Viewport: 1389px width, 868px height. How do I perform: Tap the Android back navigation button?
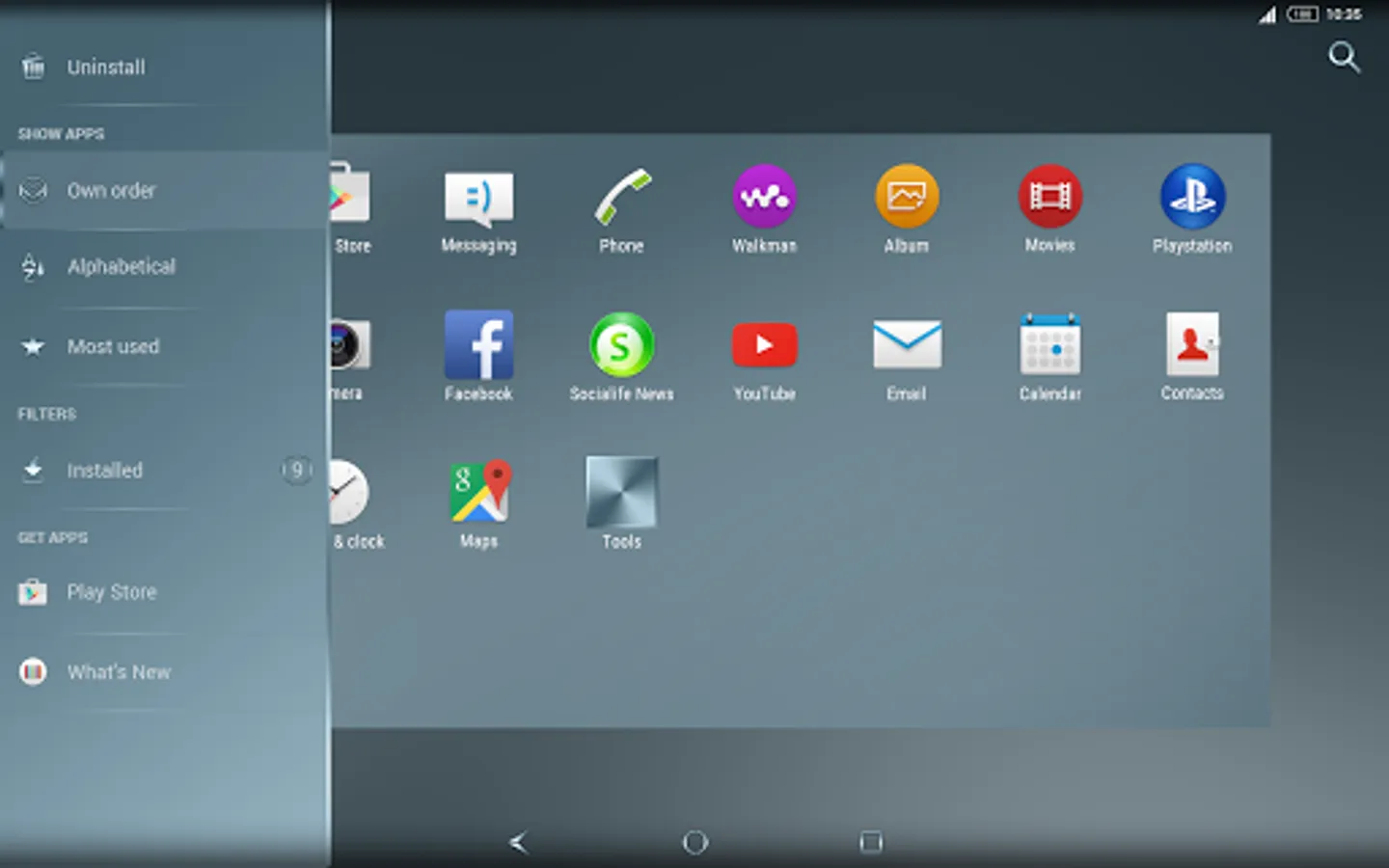pos(519,842)
